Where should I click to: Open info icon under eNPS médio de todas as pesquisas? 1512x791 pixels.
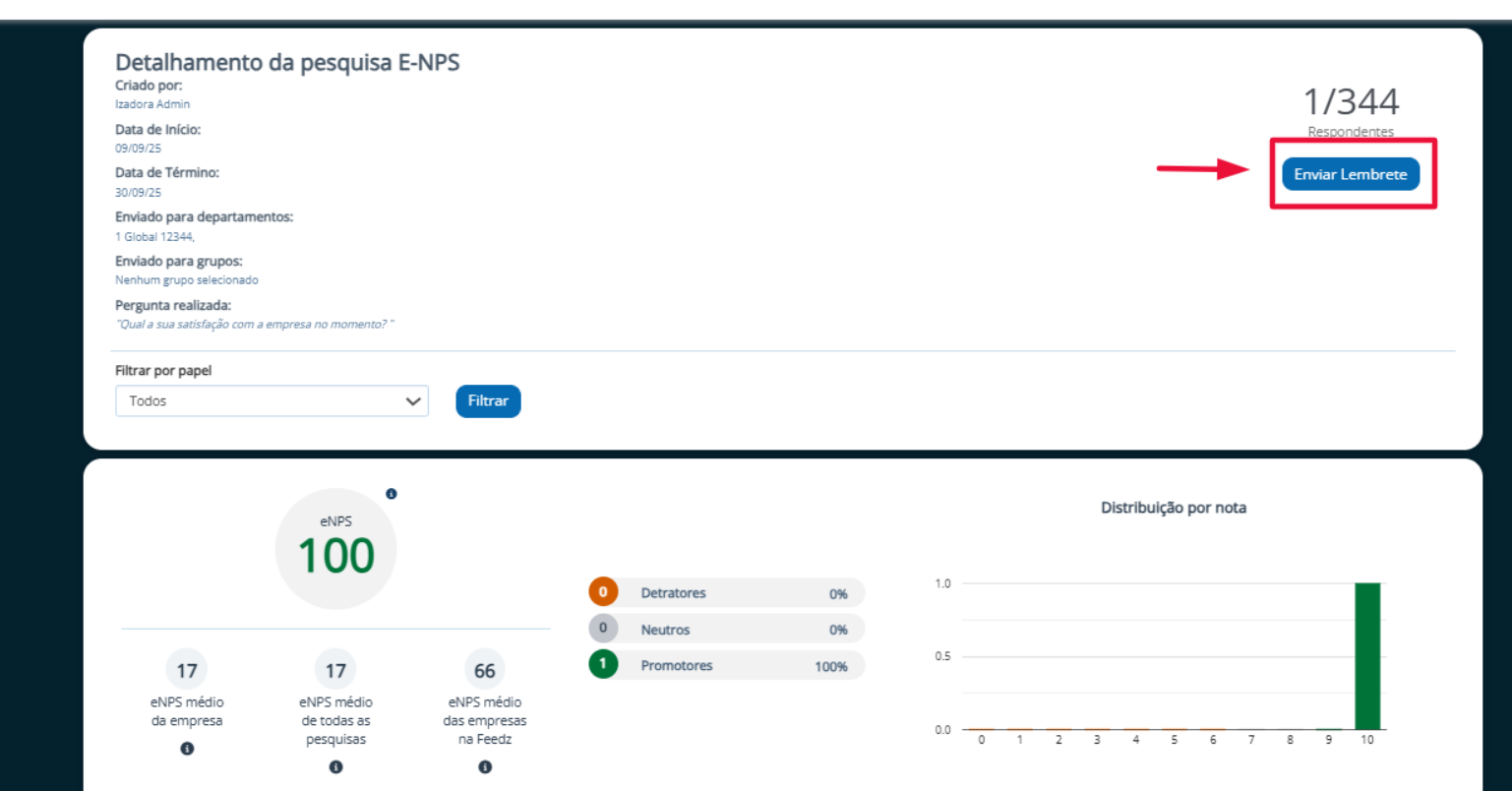click(x=335, y=767)
